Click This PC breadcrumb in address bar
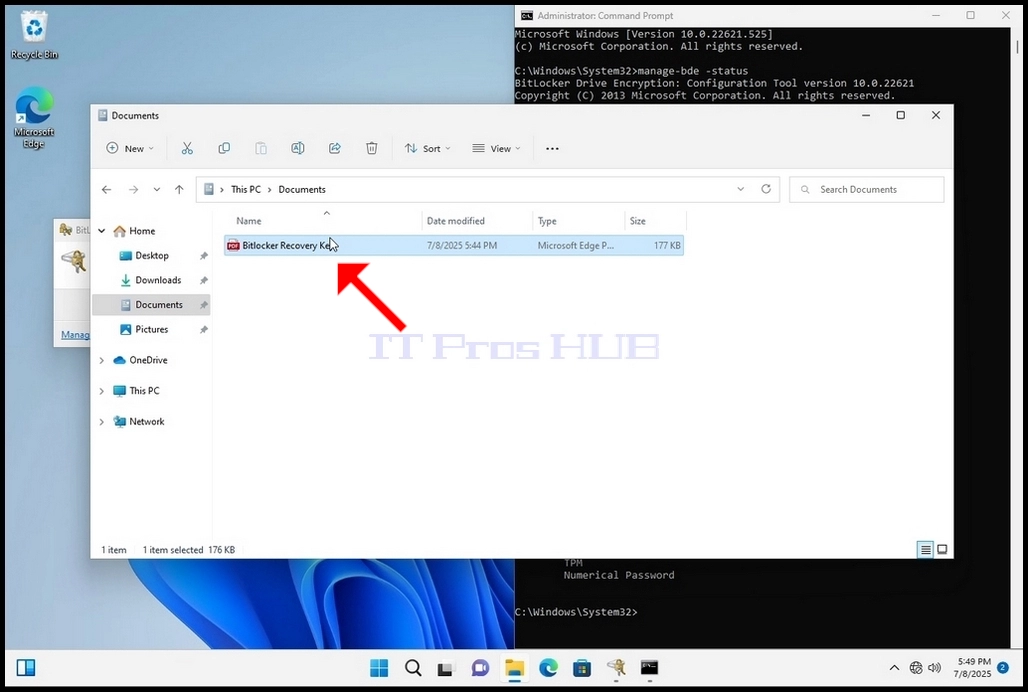1028x692 pixels. click(246, 189)
